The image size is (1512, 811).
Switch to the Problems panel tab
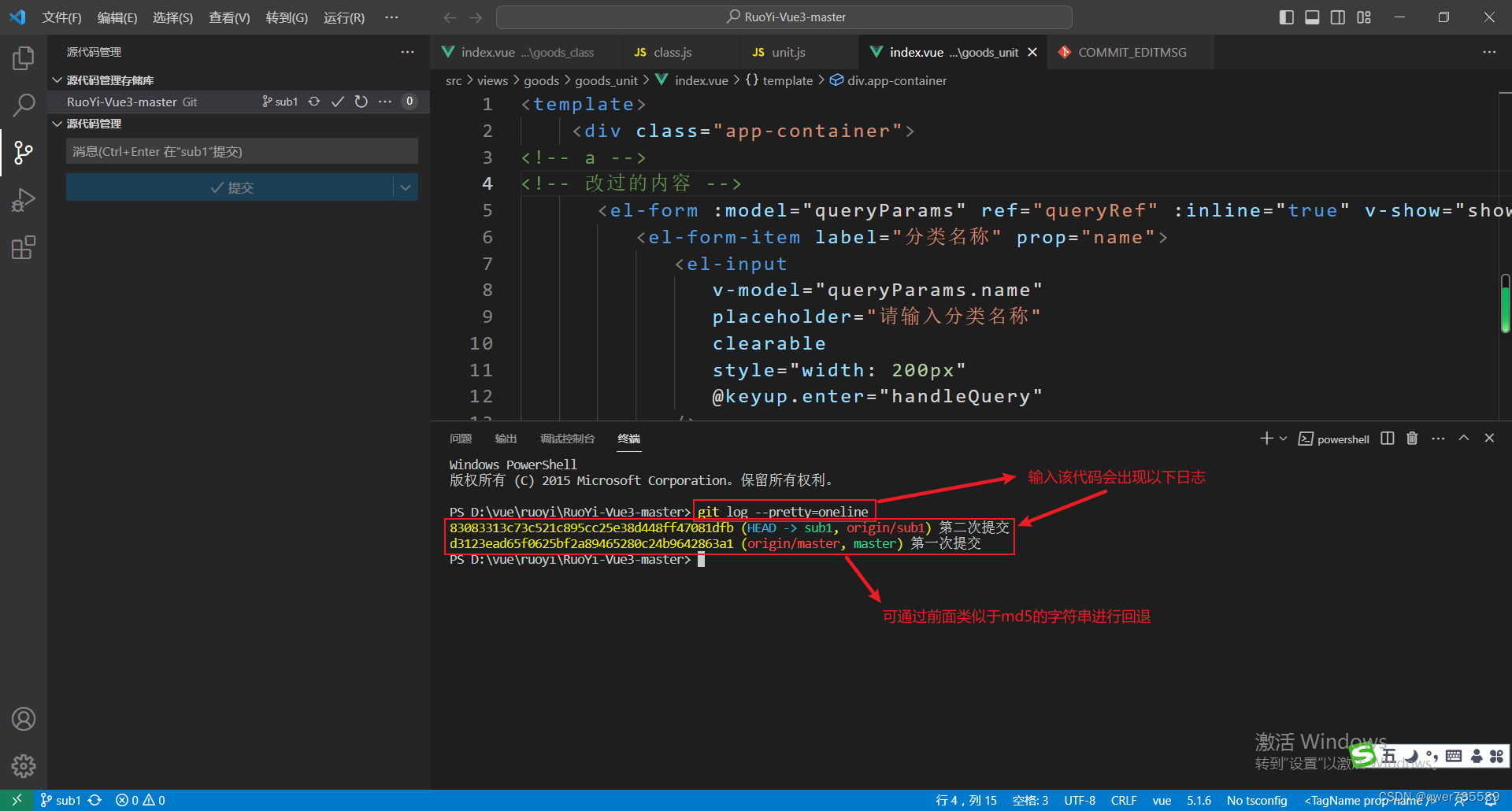[x=460, y=439]
